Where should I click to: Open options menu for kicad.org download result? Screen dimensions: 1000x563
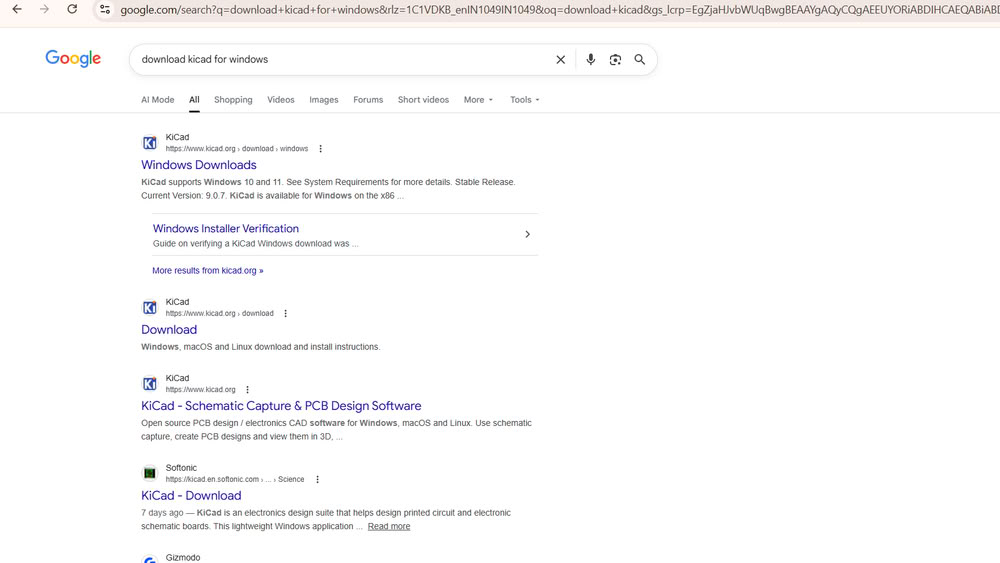click(x=285, y=313)
